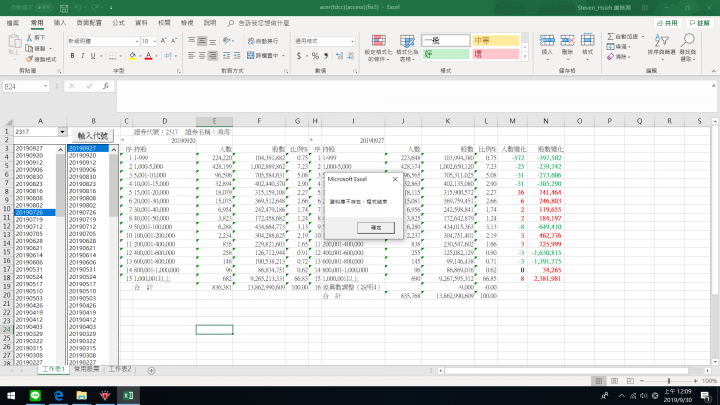The height and width of the screenshot is (405, 720).
Task: Click the Font Color red A
Action: (148, 56)
